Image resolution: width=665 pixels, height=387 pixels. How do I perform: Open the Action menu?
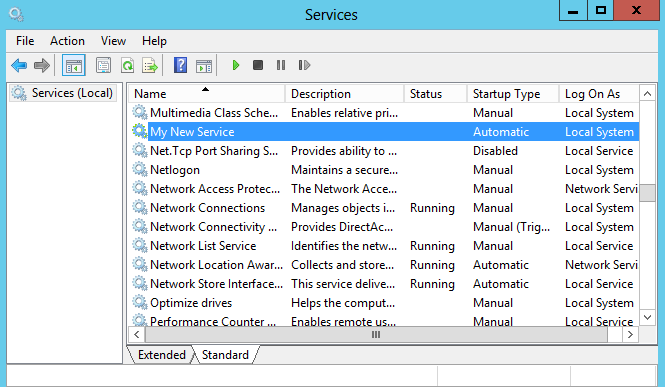click(67, 41)
